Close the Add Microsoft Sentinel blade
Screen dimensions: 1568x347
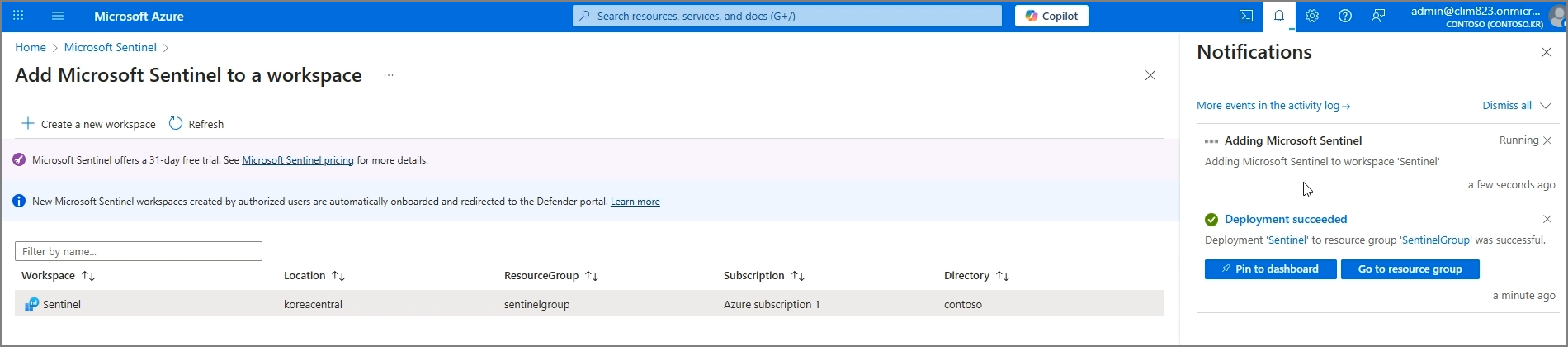(x=1150, y=75)
